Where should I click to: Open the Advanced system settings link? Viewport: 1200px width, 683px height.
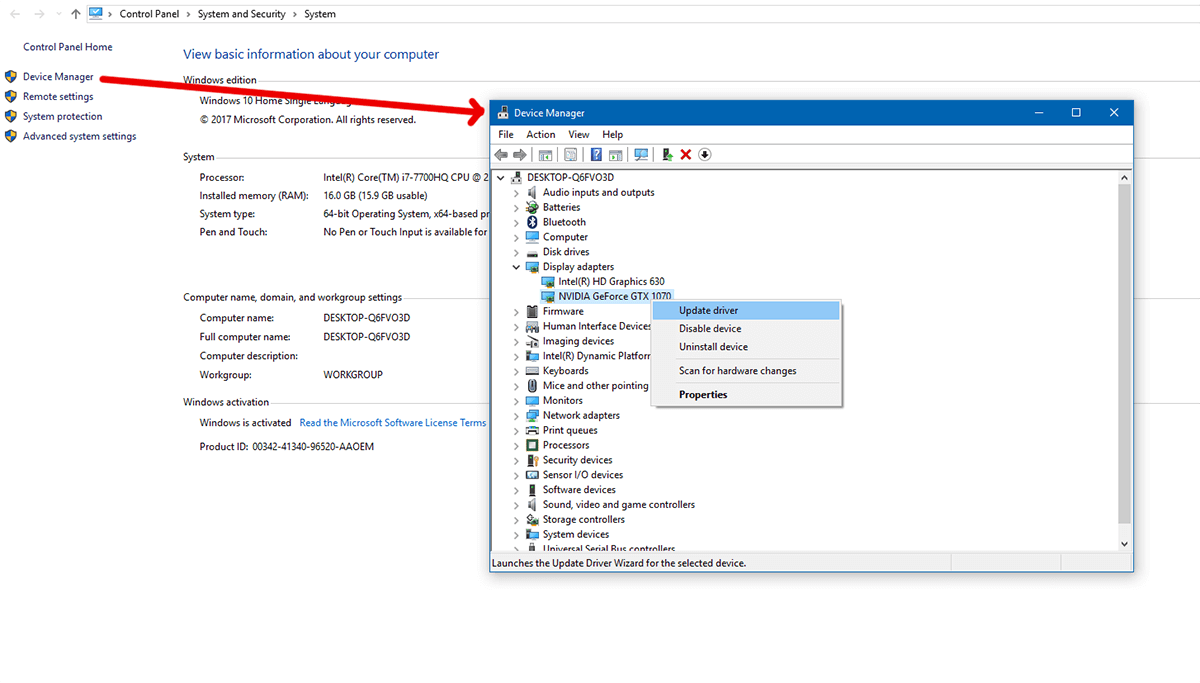[80, 137]
